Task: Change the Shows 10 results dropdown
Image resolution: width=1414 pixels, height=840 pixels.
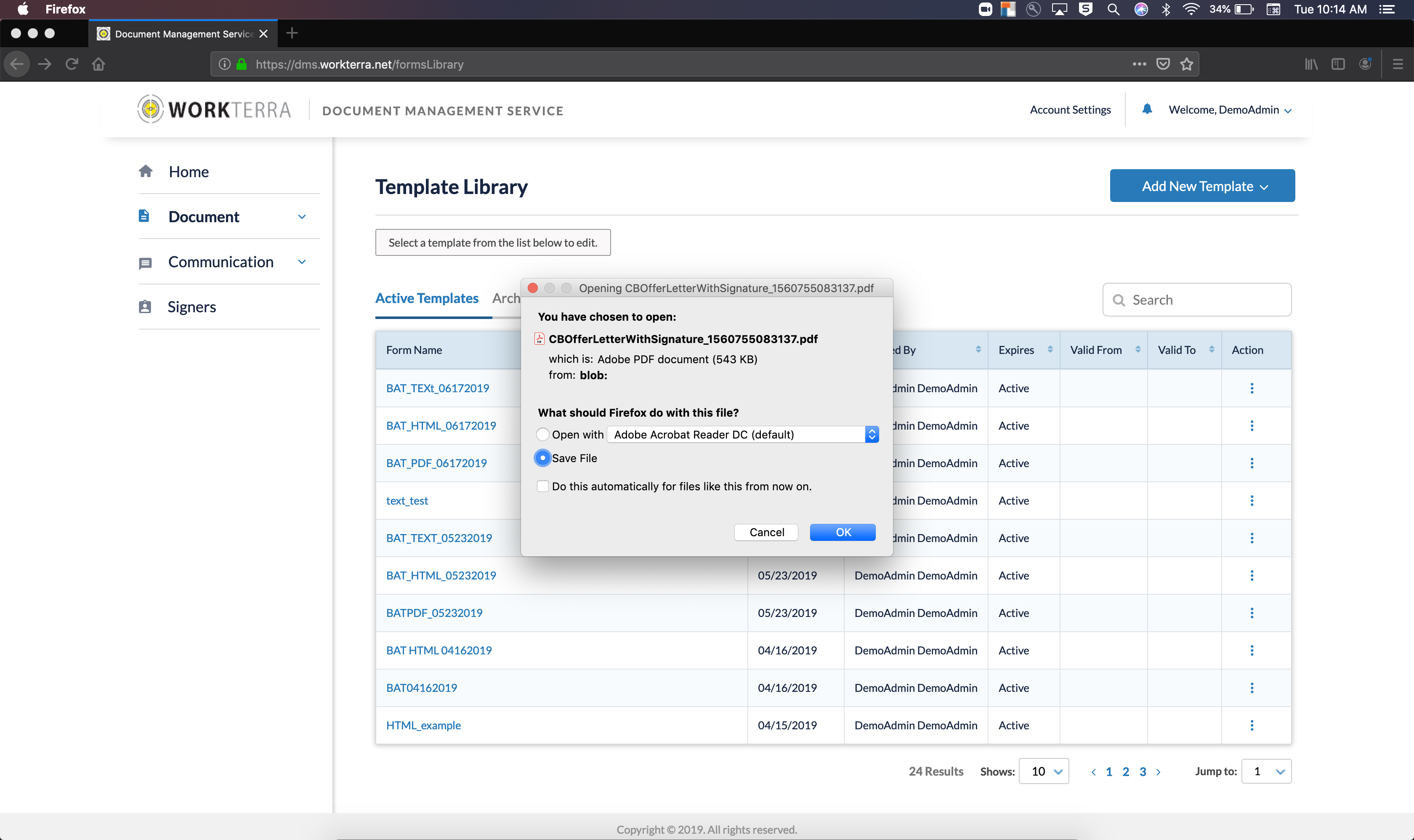Action: (x=1044, y=771)
